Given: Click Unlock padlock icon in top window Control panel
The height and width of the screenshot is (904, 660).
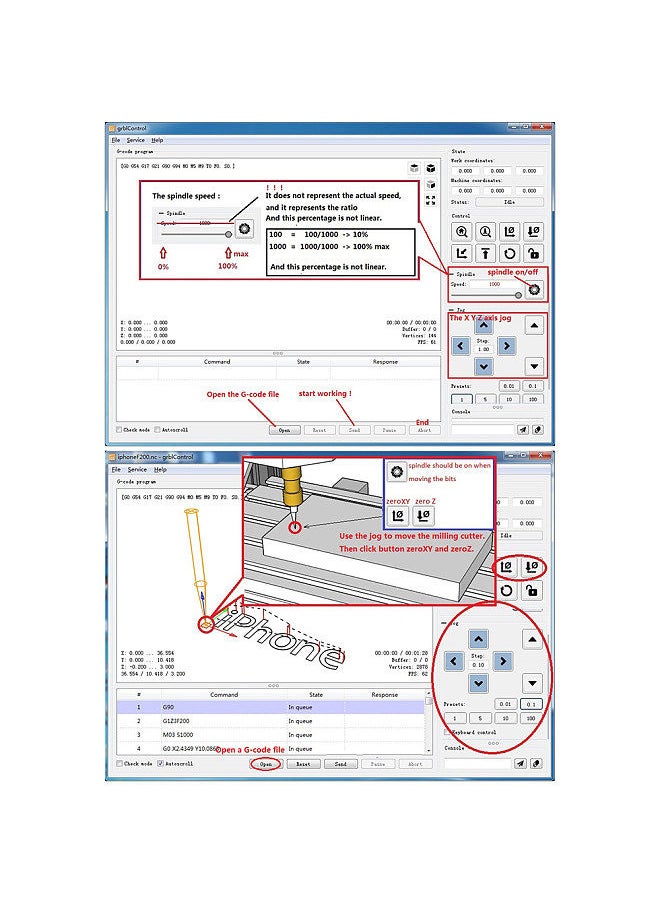Looking at the screenshot, I should pyautogui.click(x=534, y=254).
